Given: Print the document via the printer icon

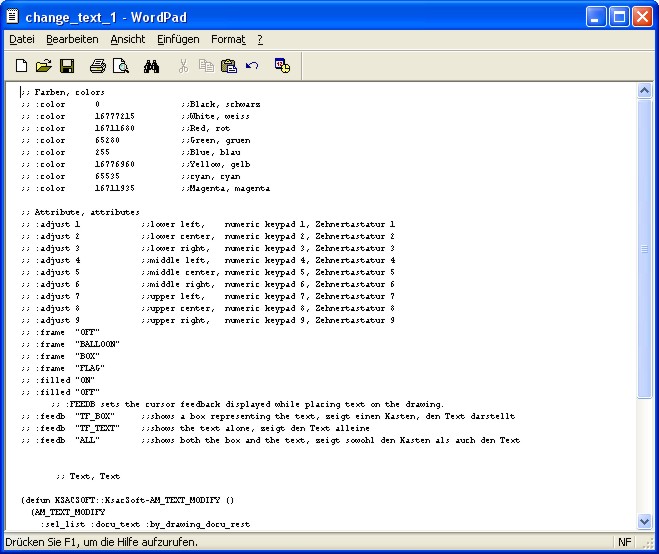Looking at the screenshot, I should (x=98, y=66).
